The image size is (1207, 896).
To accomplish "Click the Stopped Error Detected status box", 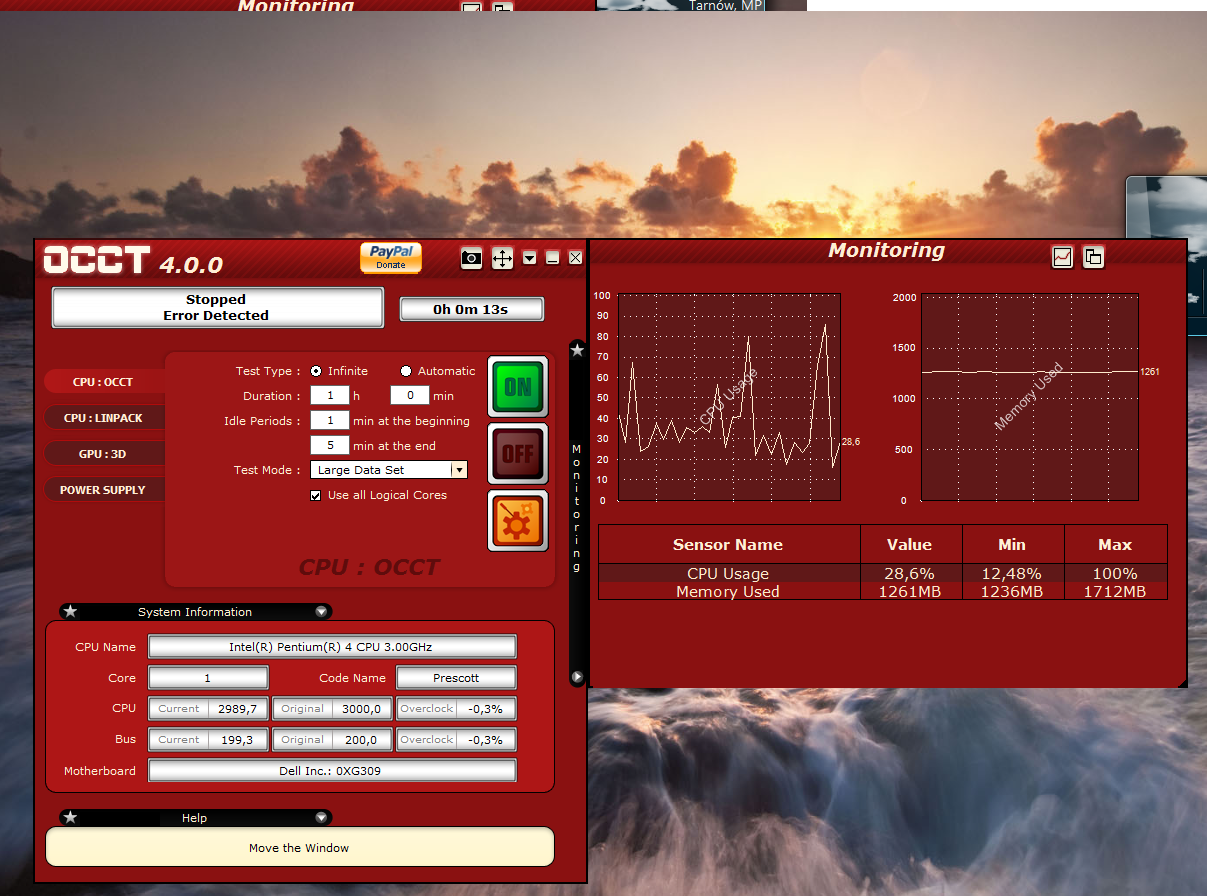I will (x=217, y=308).
